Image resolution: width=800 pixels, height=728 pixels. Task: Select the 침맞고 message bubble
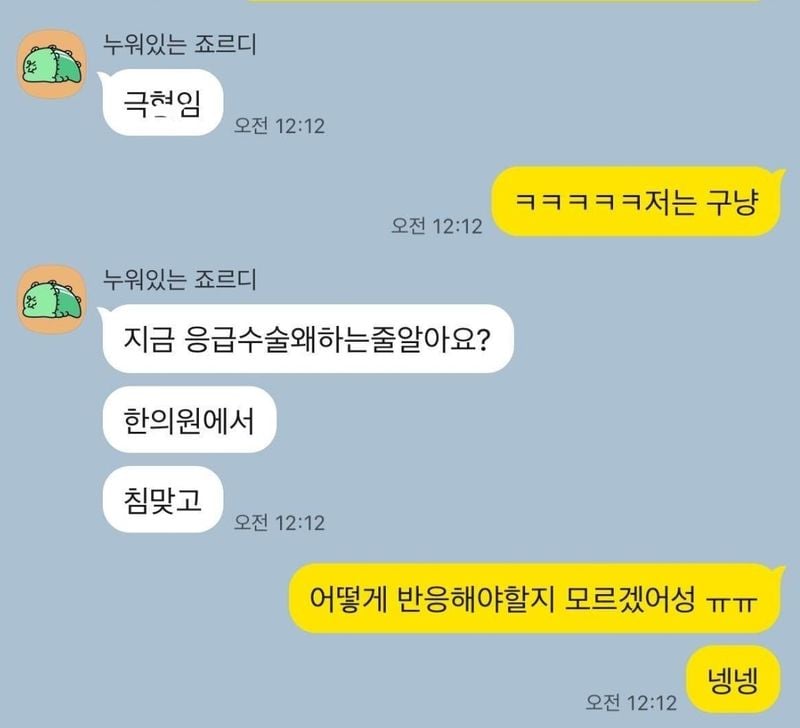pyautogui.click(x=163, y=499)
